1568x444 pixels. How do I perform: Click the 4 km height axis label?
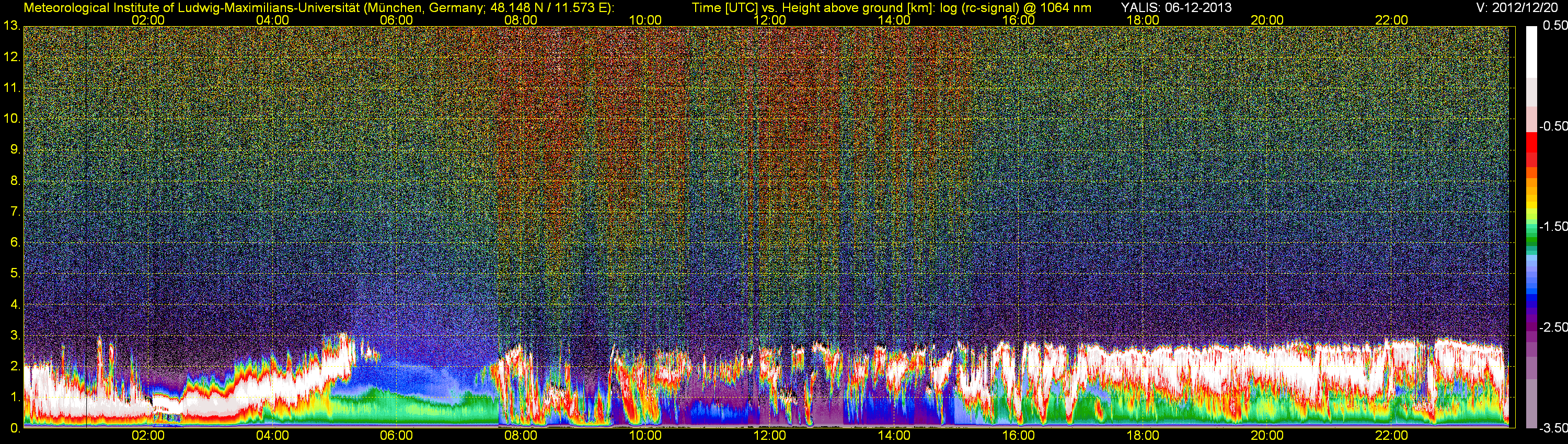coord(16,304)
